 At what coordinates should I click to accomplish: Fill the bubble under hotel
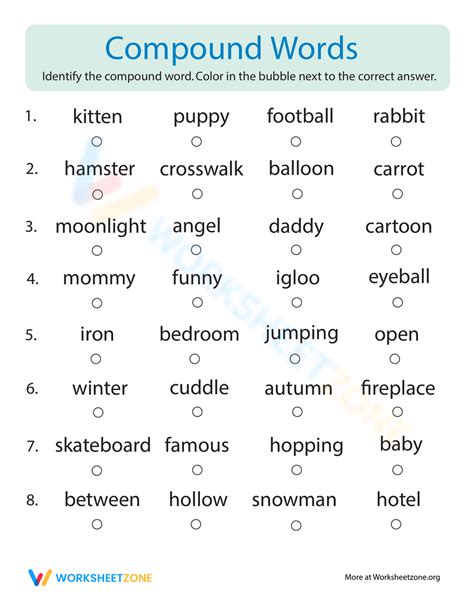coord(396,524)
